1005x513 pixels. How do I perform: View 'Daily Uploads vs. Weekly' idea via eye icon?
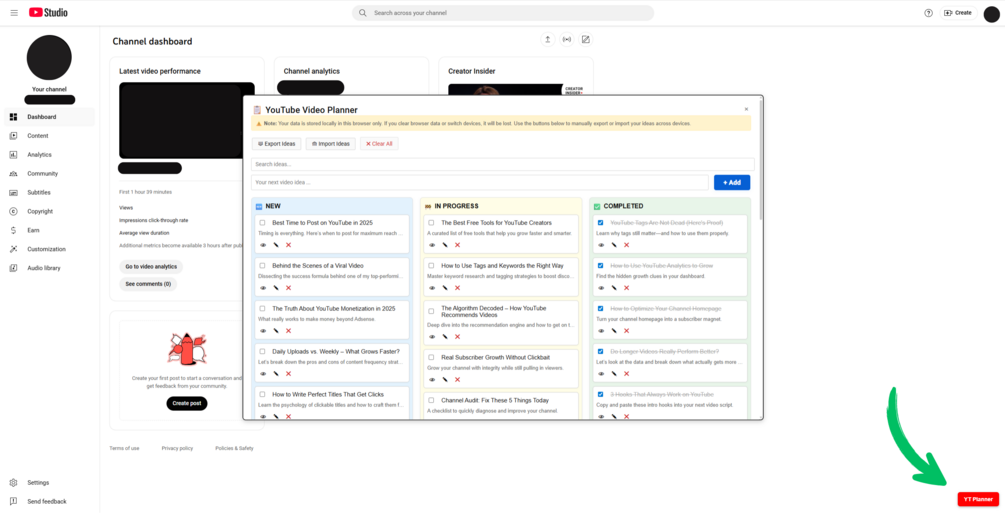pos(263,374)
